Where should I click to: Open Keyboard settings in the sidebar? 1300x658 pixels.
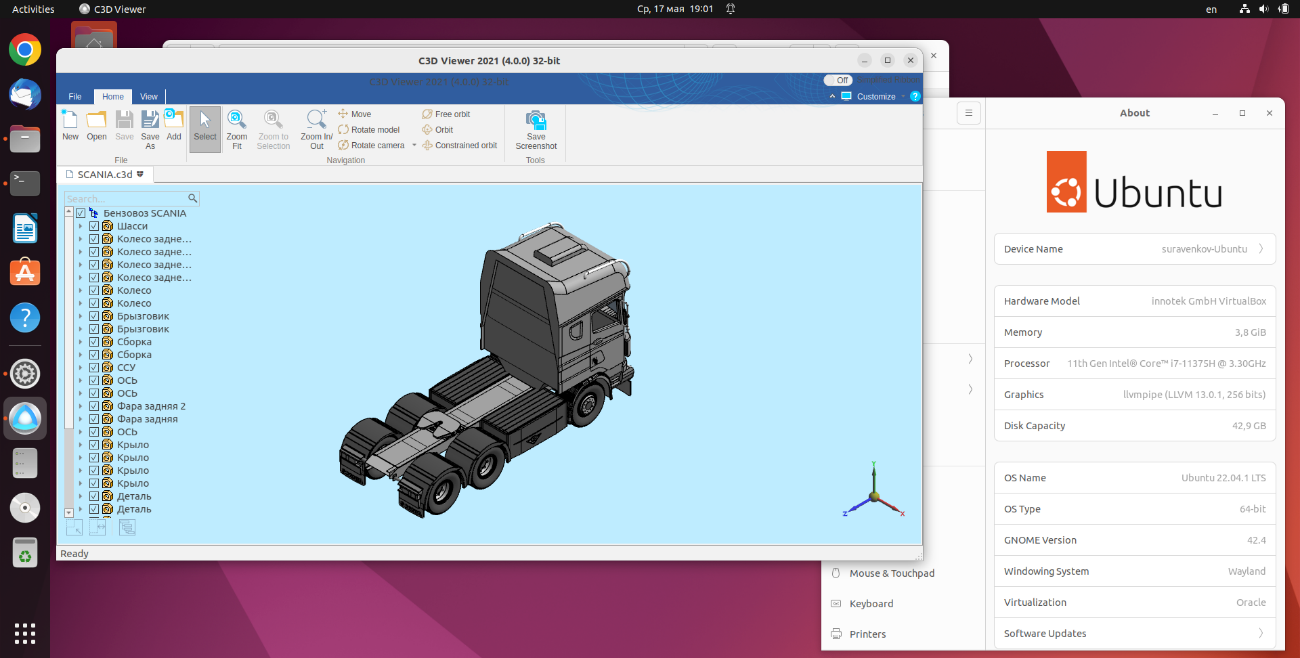871,603
